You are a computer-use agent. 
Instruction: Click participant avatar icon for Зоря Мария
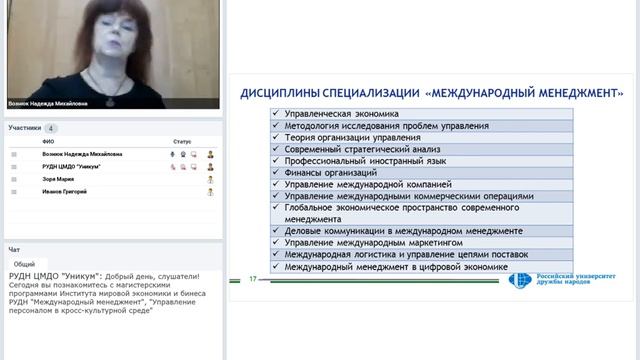click(x=211, y=180)
